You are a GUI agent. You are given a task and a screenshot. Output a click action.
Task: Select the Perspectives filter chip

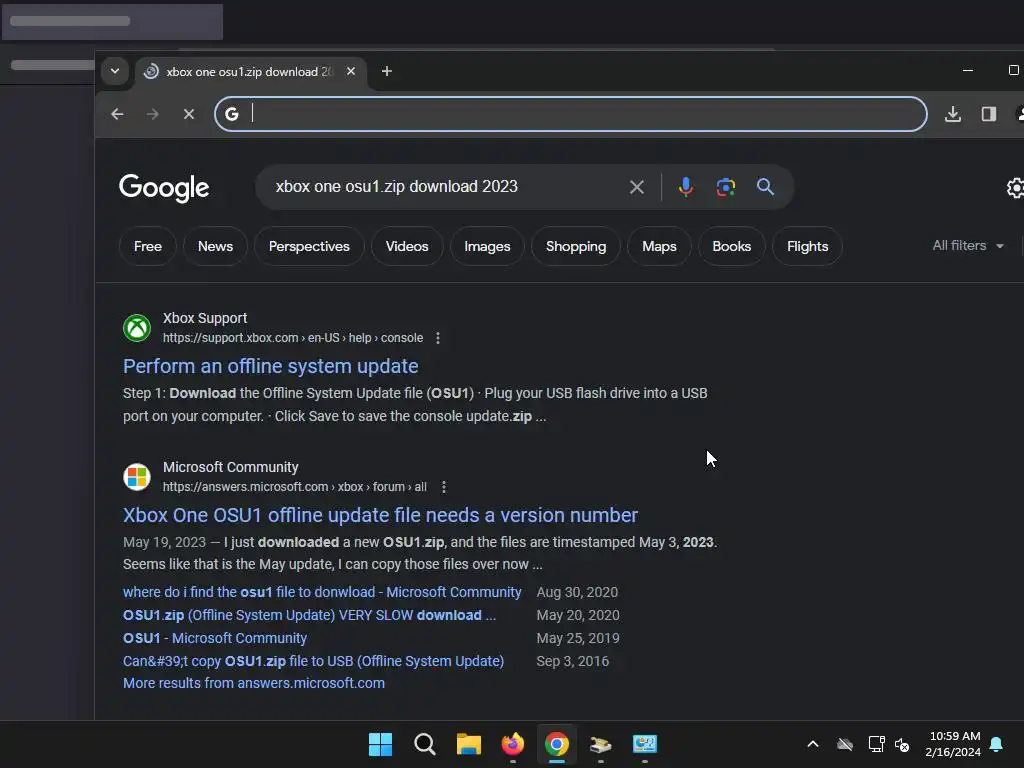click(309, 246)
